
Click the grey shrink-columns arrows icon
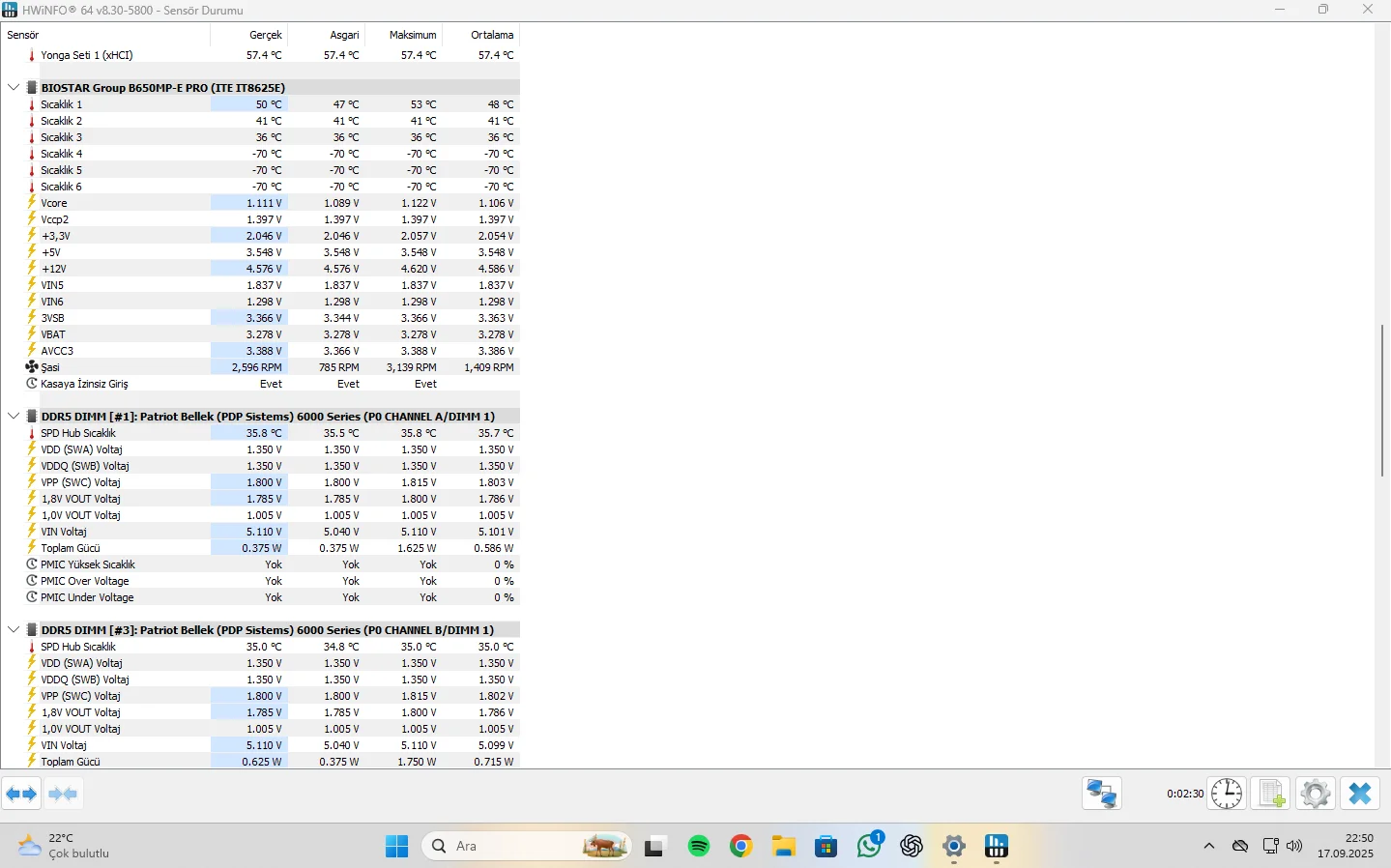tap(63, 795)
